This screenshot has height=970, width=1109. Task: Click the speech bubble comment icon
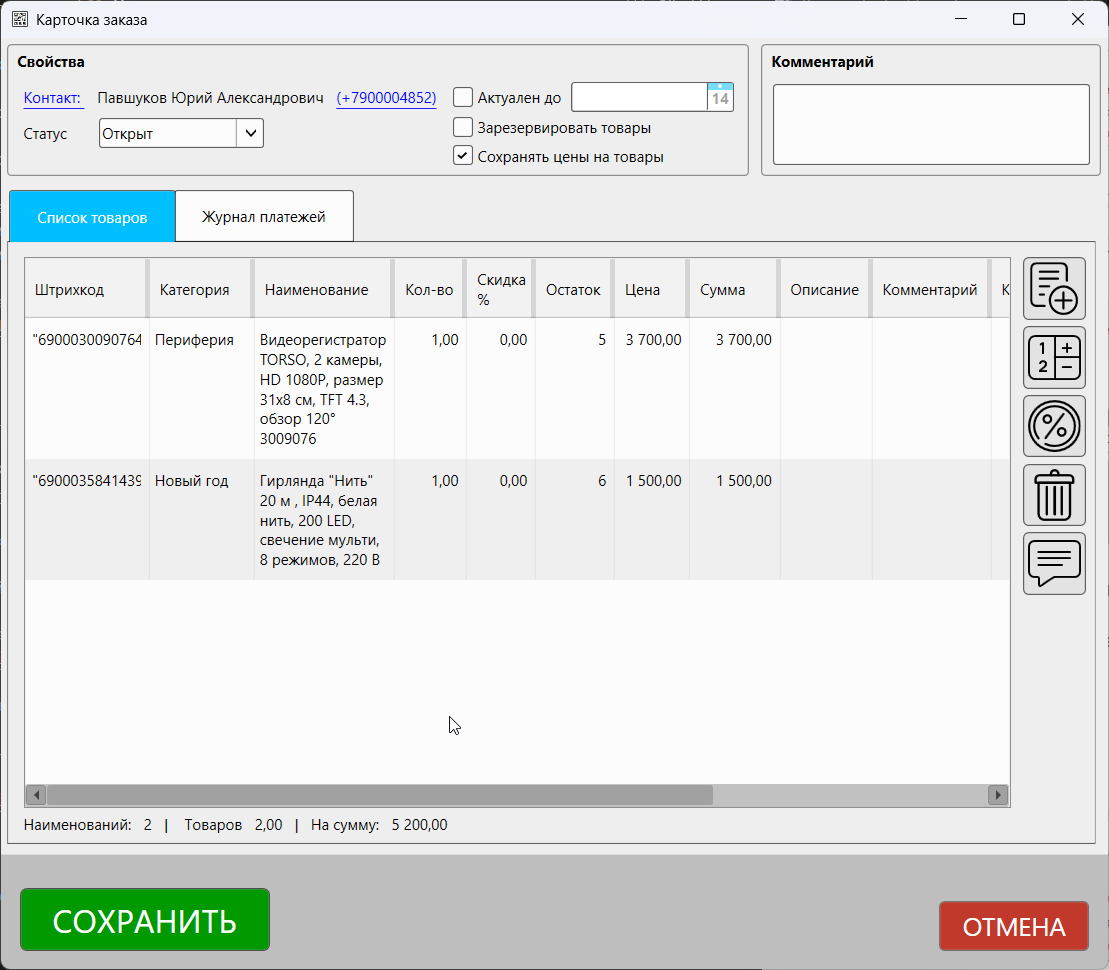tap(1054, 563)
